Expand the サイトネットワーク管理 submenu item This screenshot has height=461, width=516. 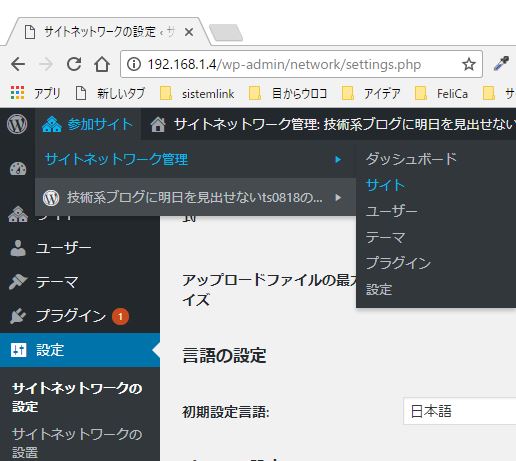click(x=195, y=159)
